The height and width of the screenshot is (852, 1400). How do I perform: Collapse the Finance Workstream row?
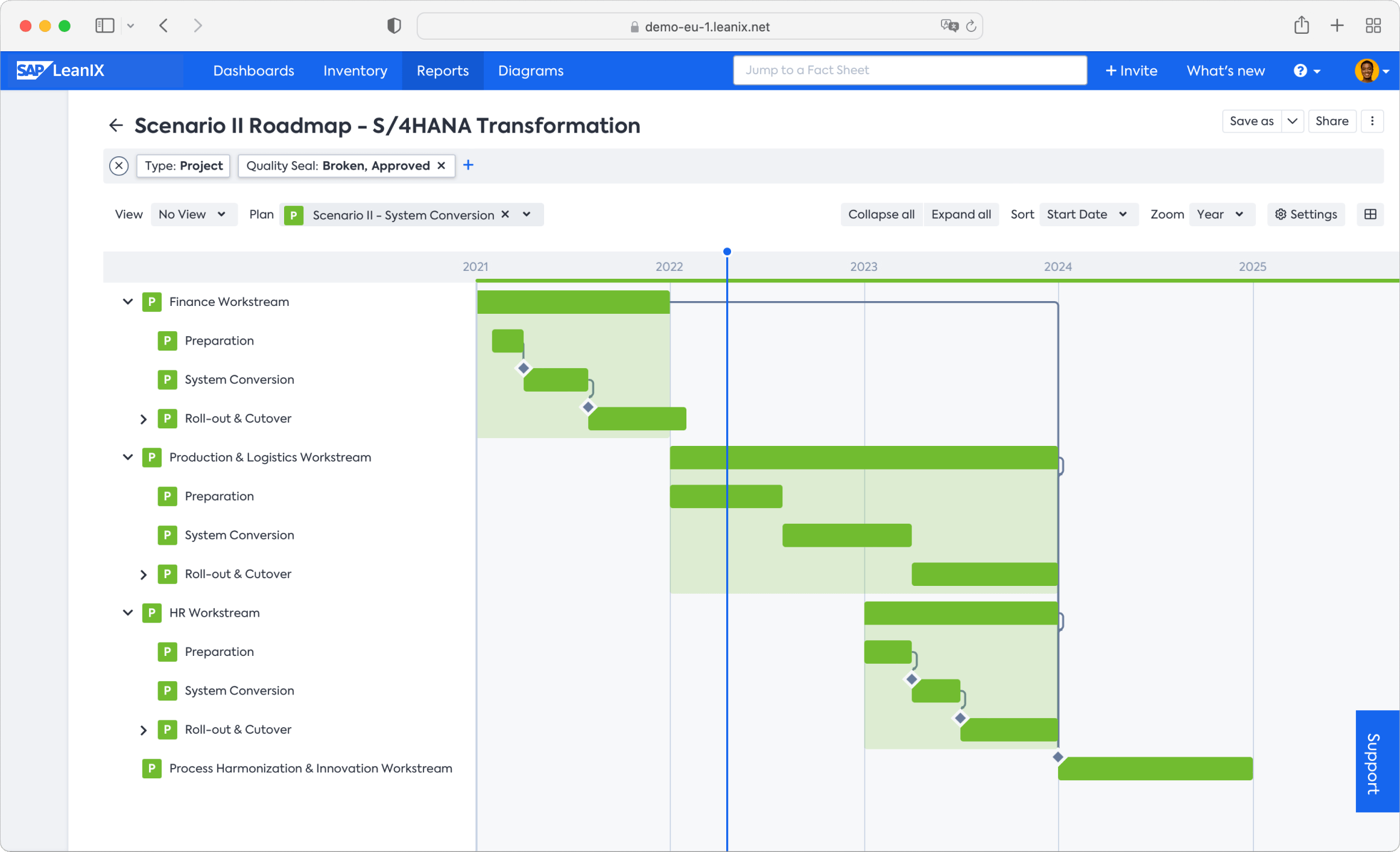tap(128, 302)
